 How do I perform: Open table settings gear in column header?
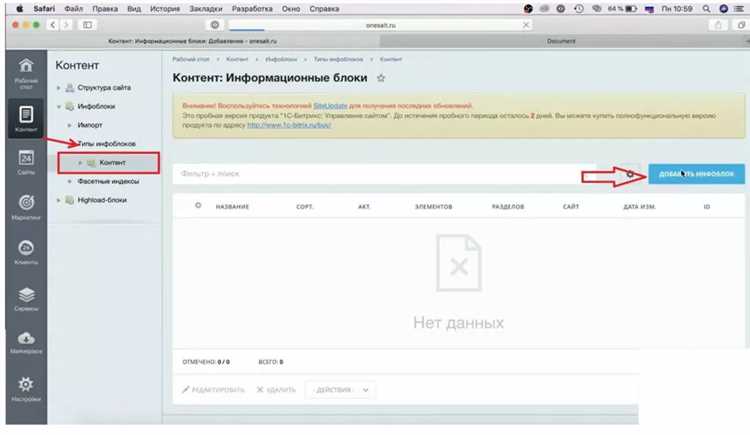pos(198,206)
